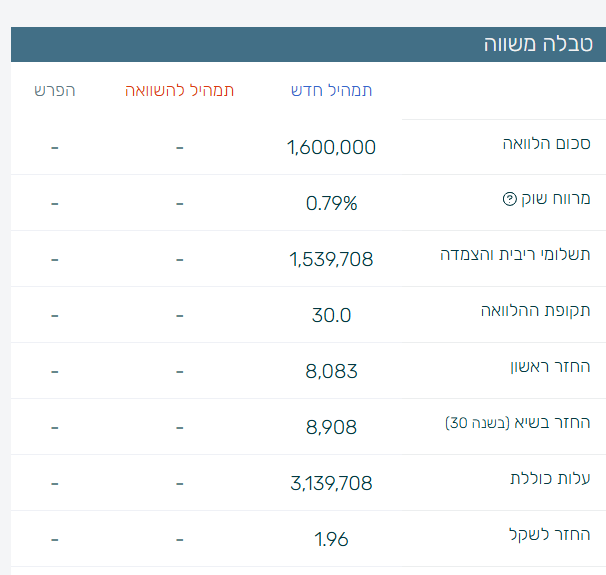606x575 pixels.
Task: Select the תמהיל להשוואה column header
Action: click(180, 90)
